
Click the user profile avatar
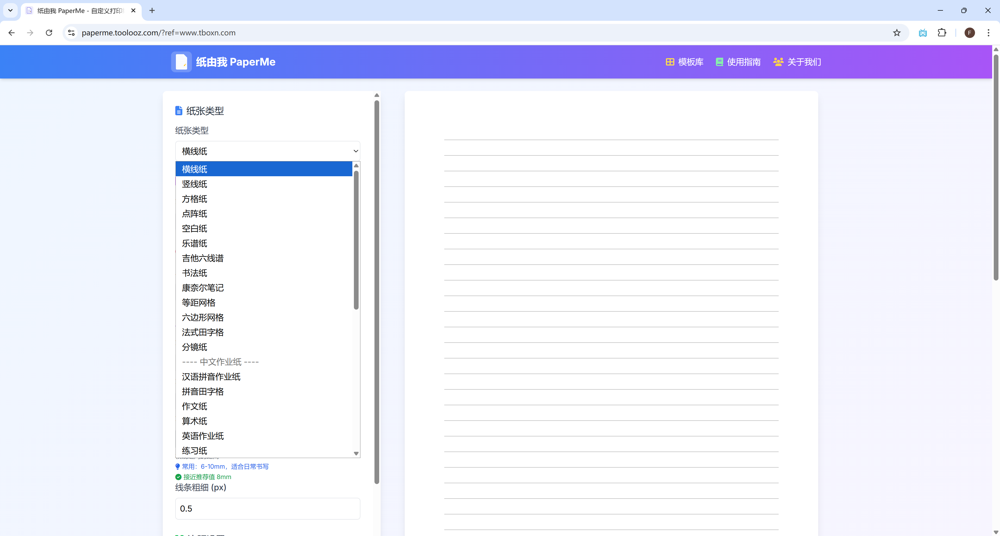click(969, 33)
